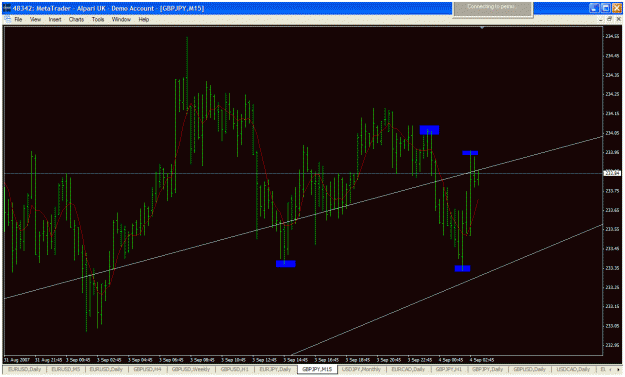Click the 232.95 price axis label

click(x=612, y=345)
